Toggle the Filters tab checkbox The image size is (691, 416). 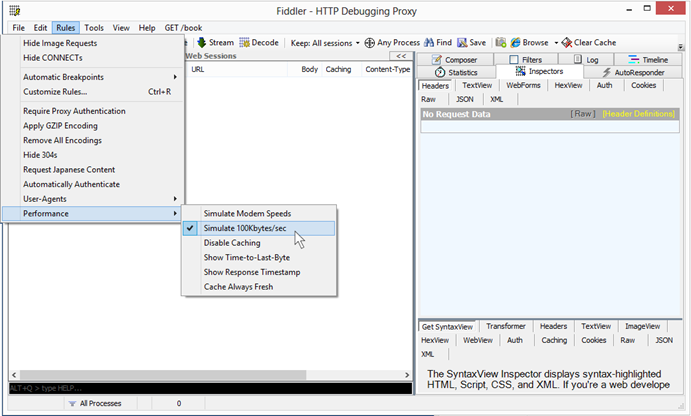(x=514, y=59)
